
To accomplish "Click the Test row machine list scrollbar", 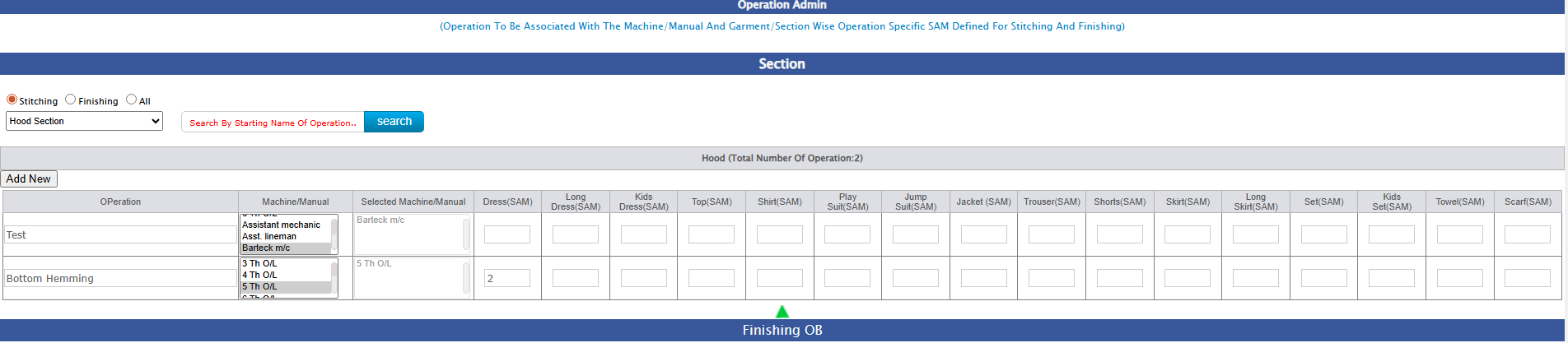I will click(334, 234).
